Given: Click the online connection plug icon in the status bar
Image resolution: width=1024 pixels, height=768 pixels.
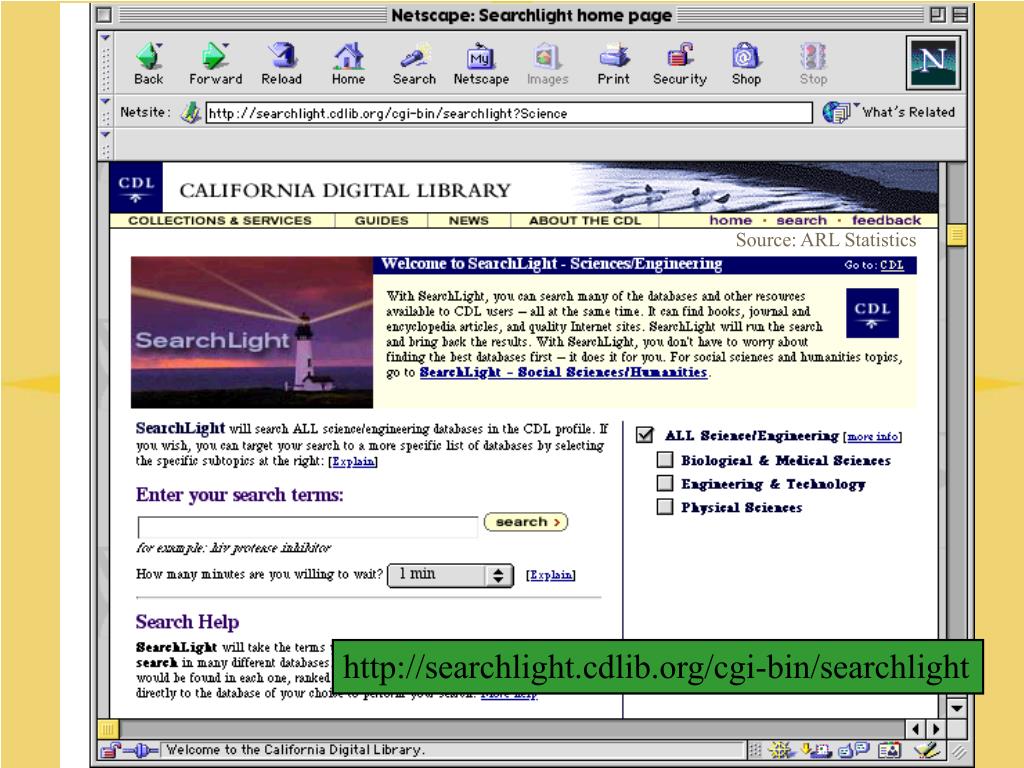Looking at the screenshot, I should click(140, 750).
